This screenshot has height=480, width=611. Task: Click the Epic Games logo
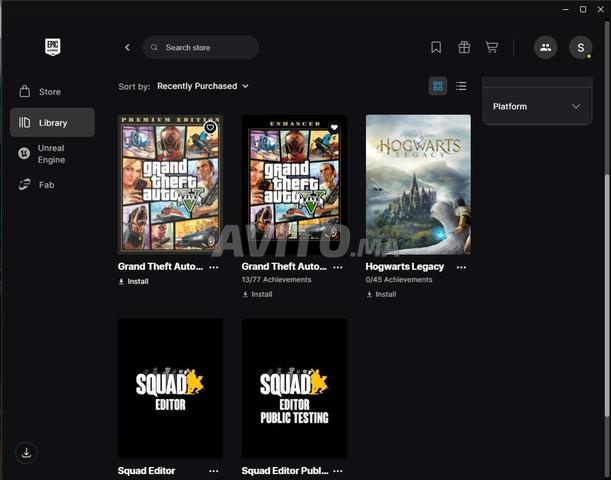(x=53, y=47)
